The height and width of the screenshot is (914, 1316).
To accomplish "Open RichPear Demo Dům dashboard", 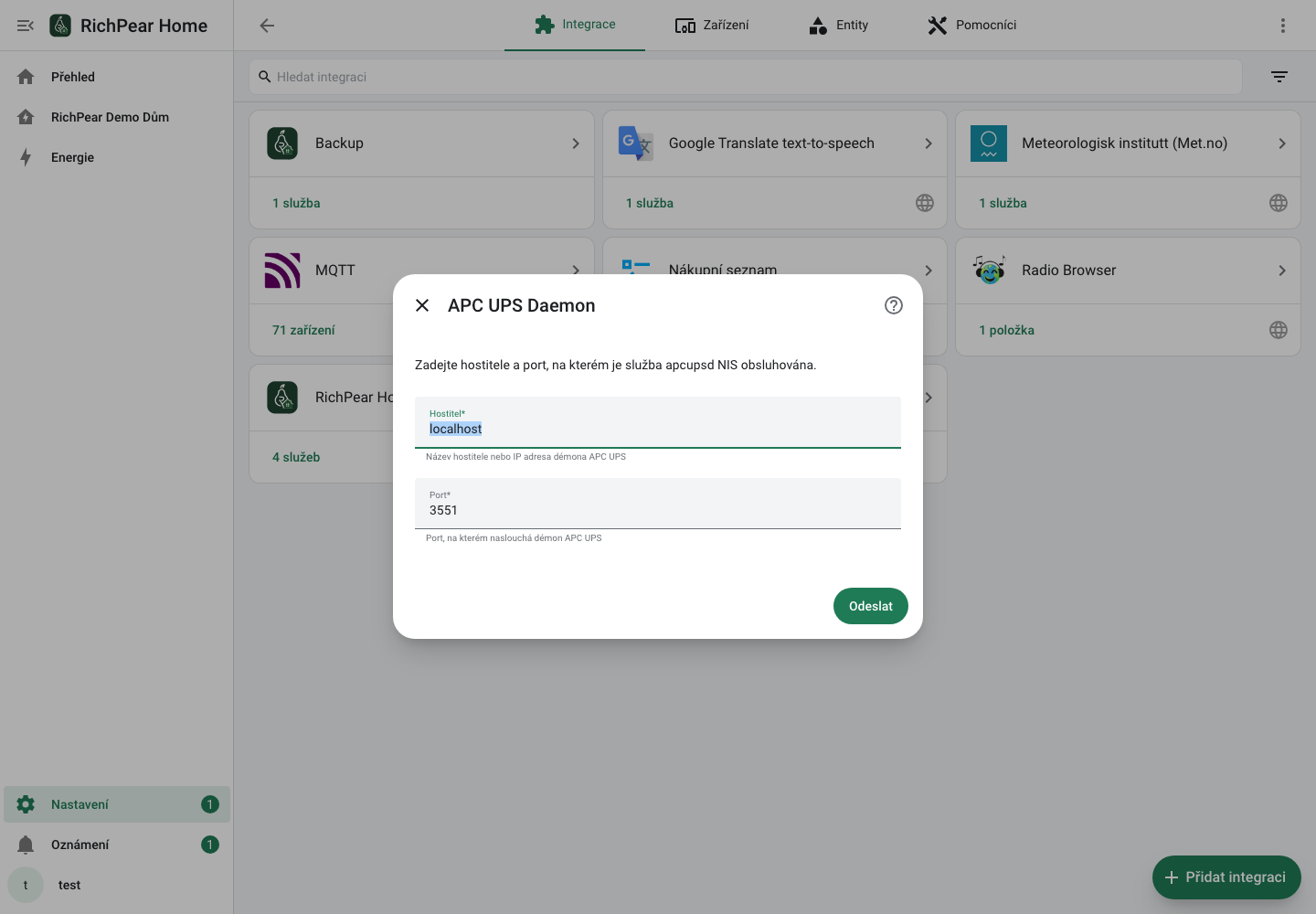I will 117,117.
